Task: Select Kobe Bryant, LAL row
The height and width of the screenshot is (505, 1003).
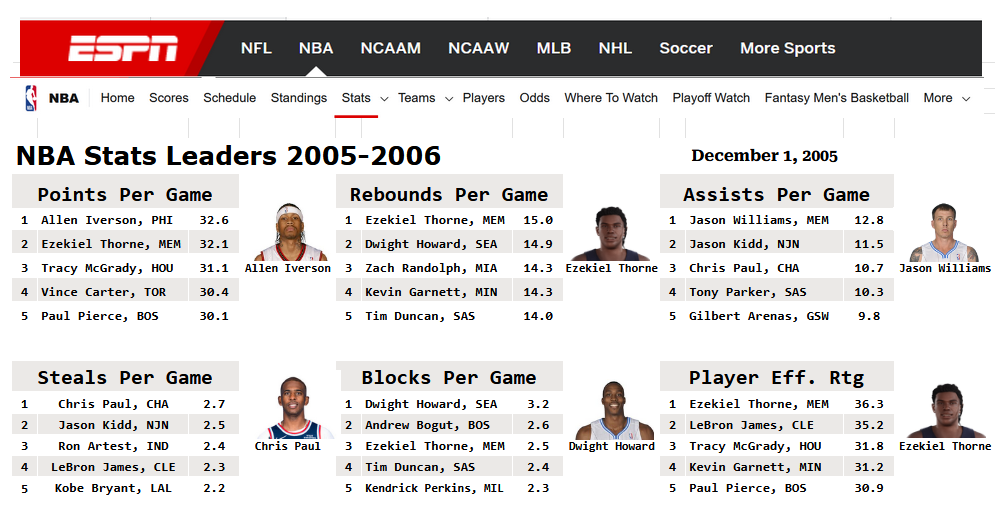Action: [125, 488]
